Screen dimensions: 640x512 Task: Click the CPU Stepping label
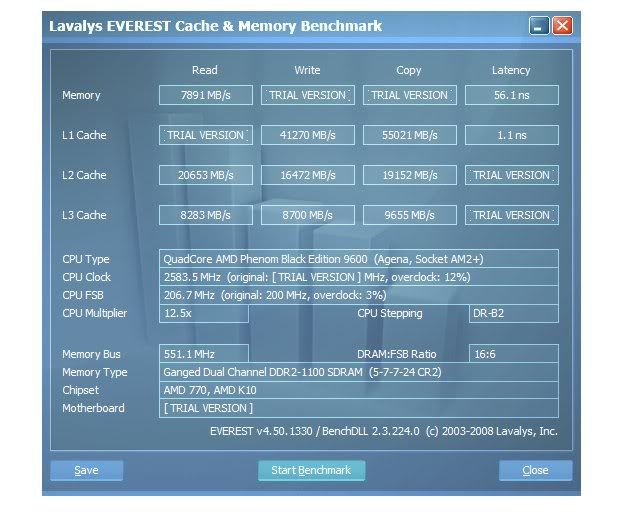(x=390, y=313)
